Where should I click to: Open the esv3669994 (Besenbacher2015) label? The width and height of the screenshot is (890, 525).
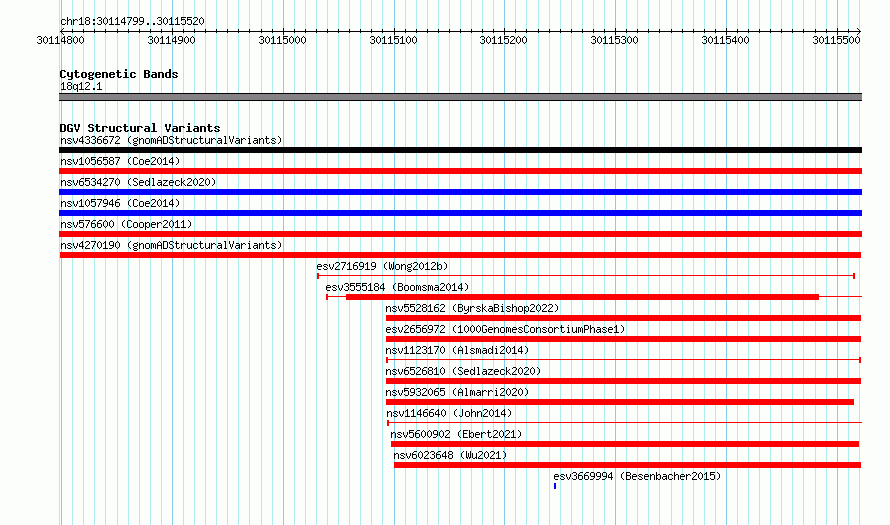[x=637, y=476]
